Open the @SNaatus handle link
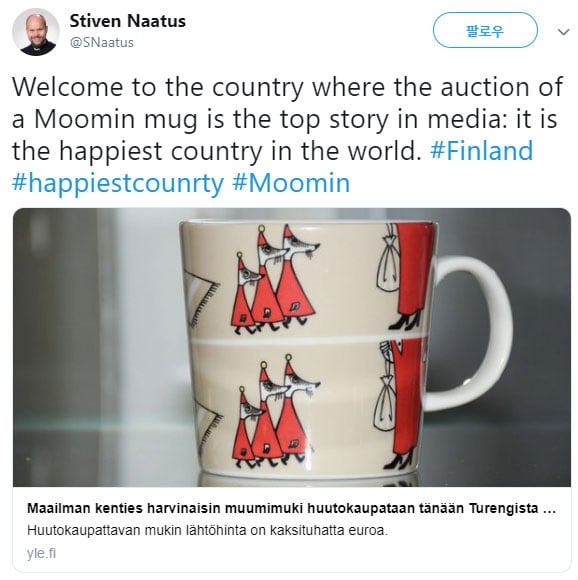Viewport: 578px width, 580px height. (102, 43)
